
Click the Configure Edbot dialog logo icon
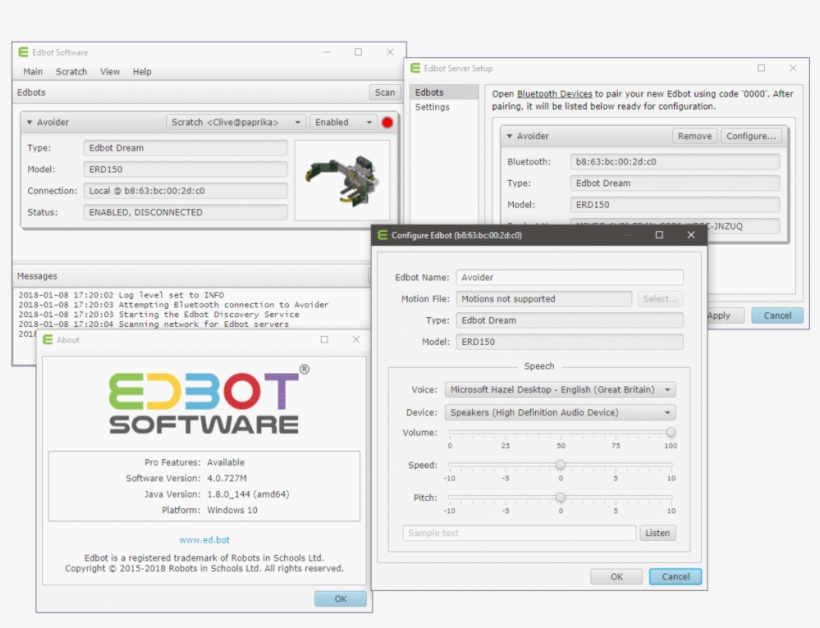point(383,235)
